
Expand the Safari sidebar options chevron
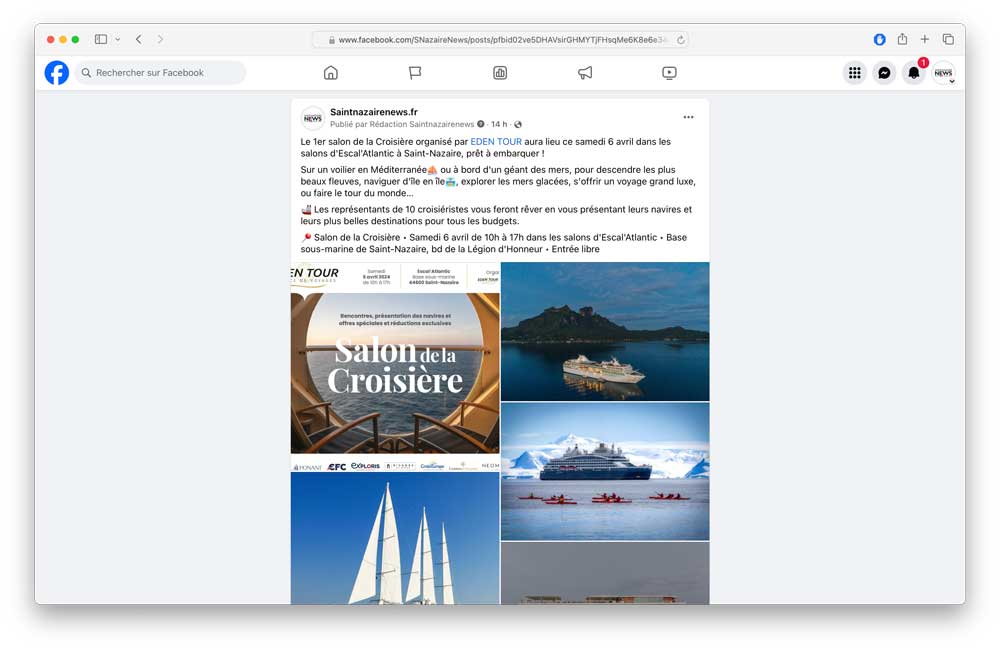(x=118, y=40)
